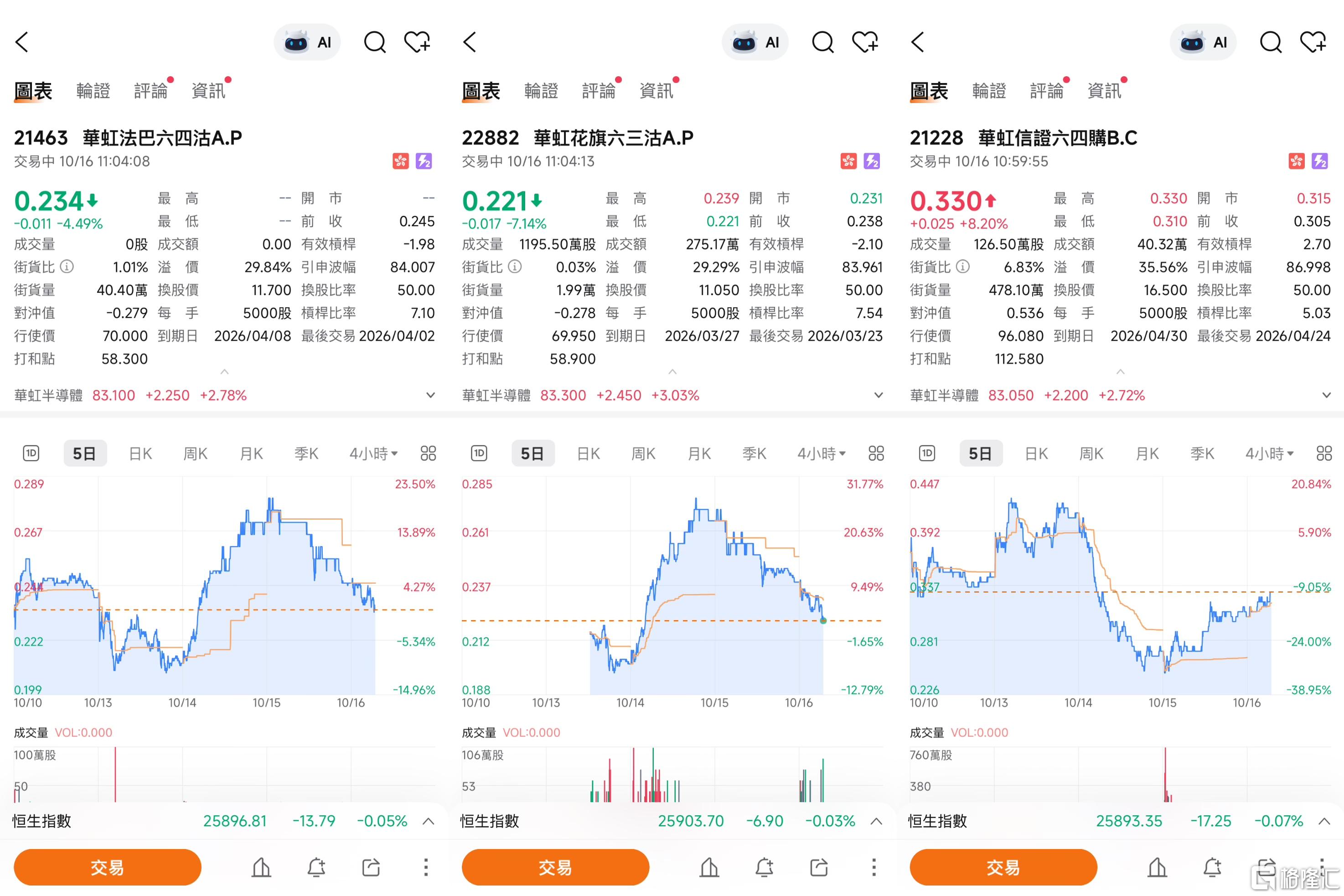Tap the back arrow in left panel

[x=22, y=42]
